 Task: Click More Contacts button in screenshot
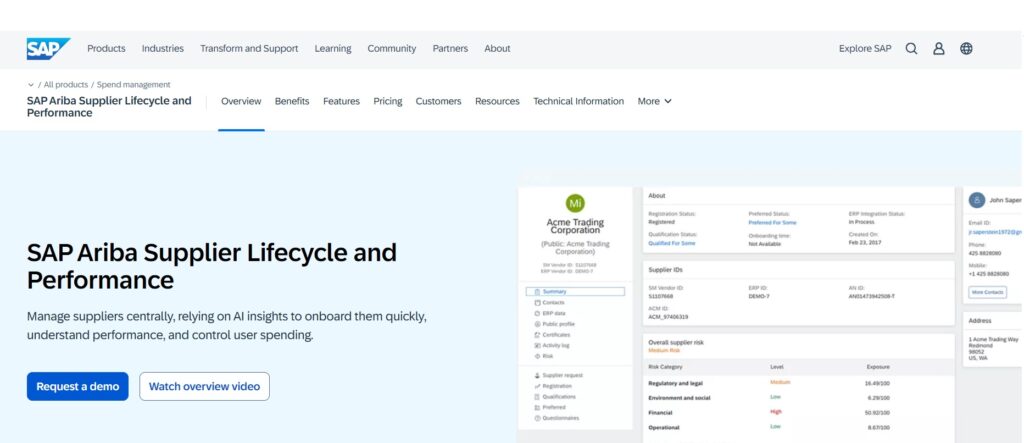(987, 292)
